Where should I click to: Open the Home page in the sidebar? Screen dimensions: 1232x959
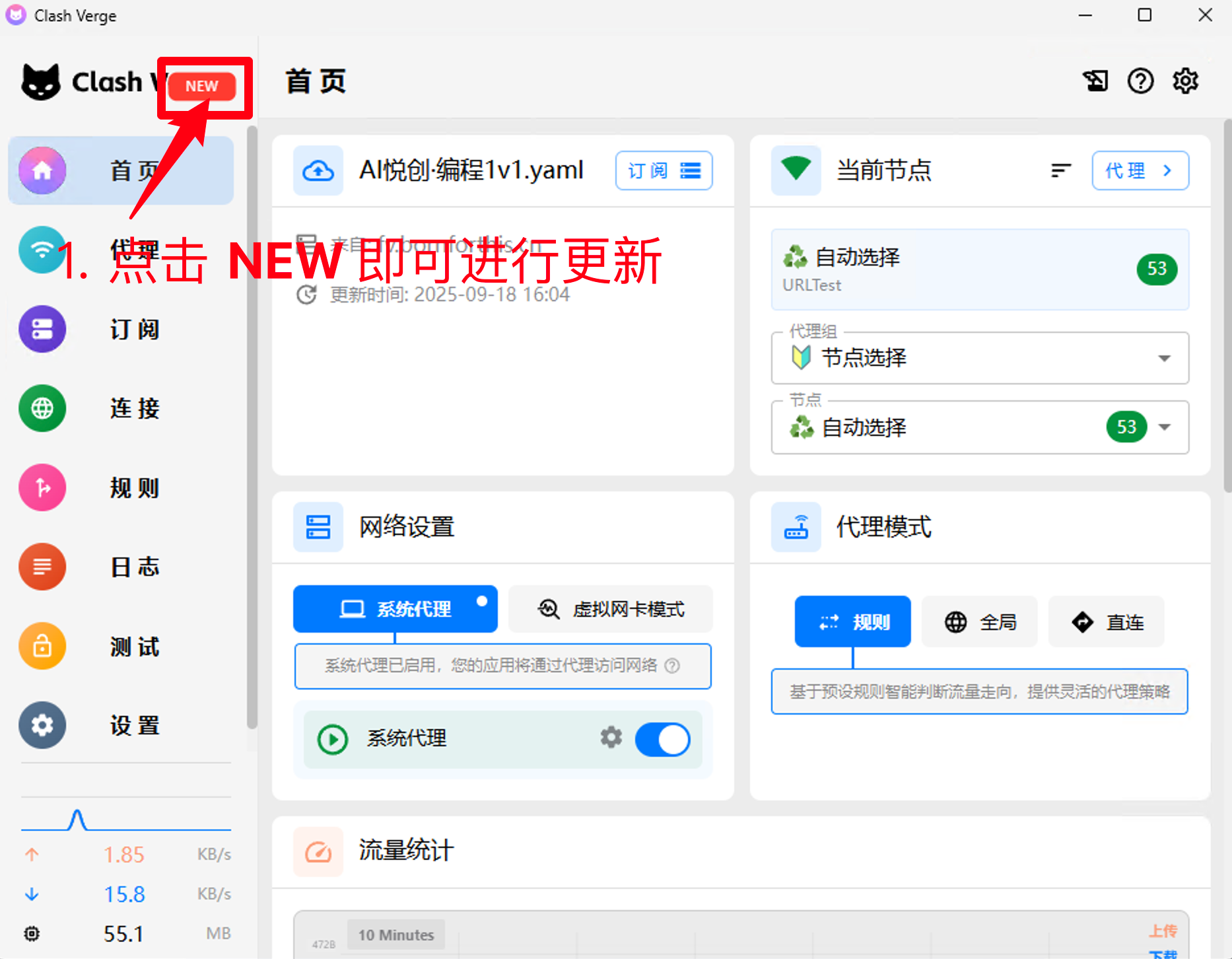(x=121, y=170)
